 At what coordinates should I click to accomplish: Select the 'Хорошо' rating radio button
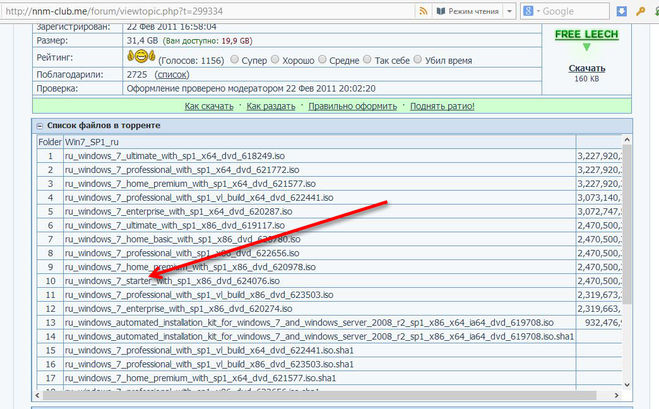275,60
